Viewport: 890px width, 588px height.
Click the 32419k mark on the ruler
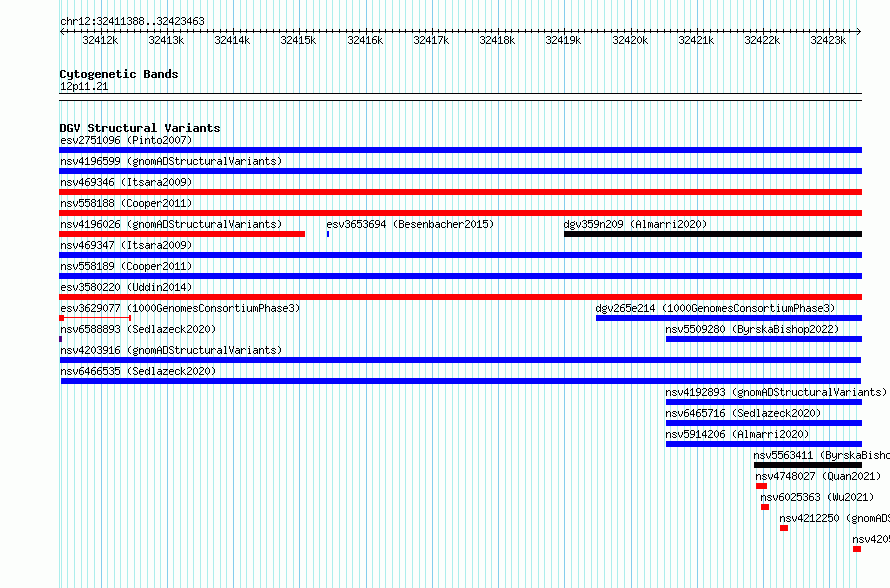pyautogui.click(x=563, y=40)
